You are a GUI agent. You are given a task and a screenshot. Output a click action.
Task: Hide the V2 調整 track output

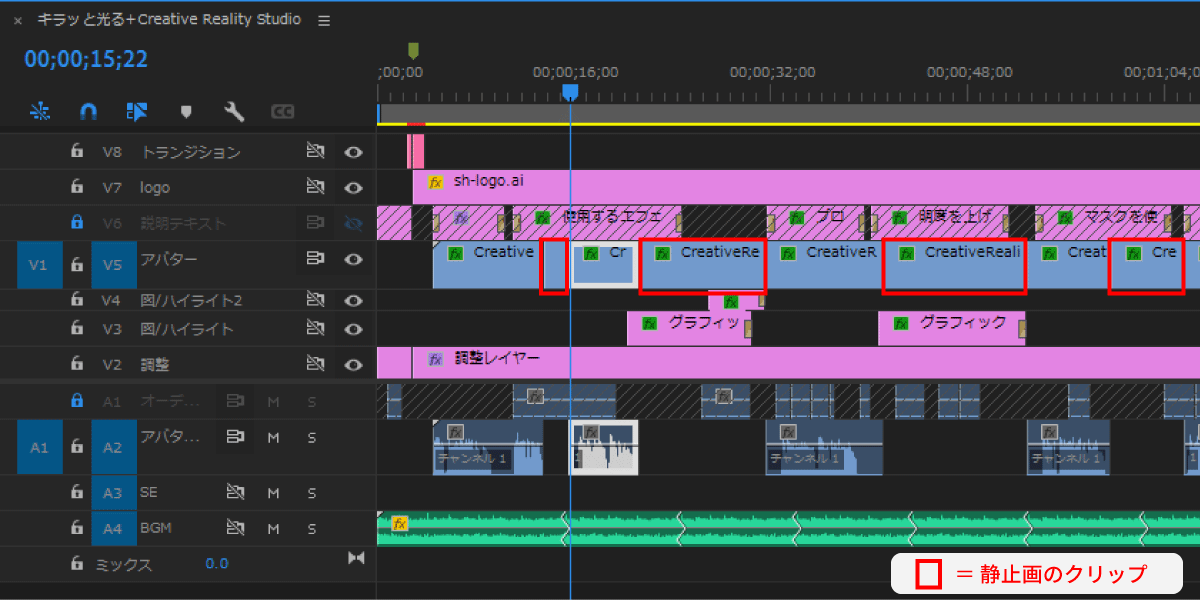tap(353, 364)
